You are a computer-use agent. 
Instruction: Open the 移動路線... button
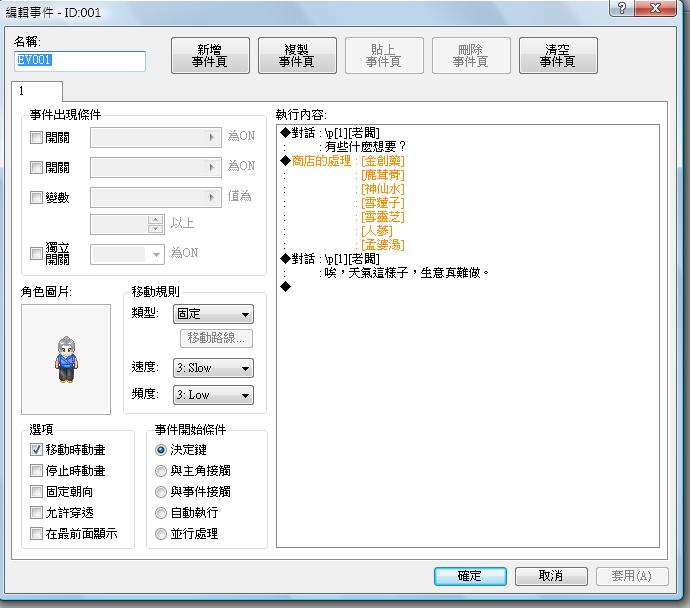[x=216, y=338]
